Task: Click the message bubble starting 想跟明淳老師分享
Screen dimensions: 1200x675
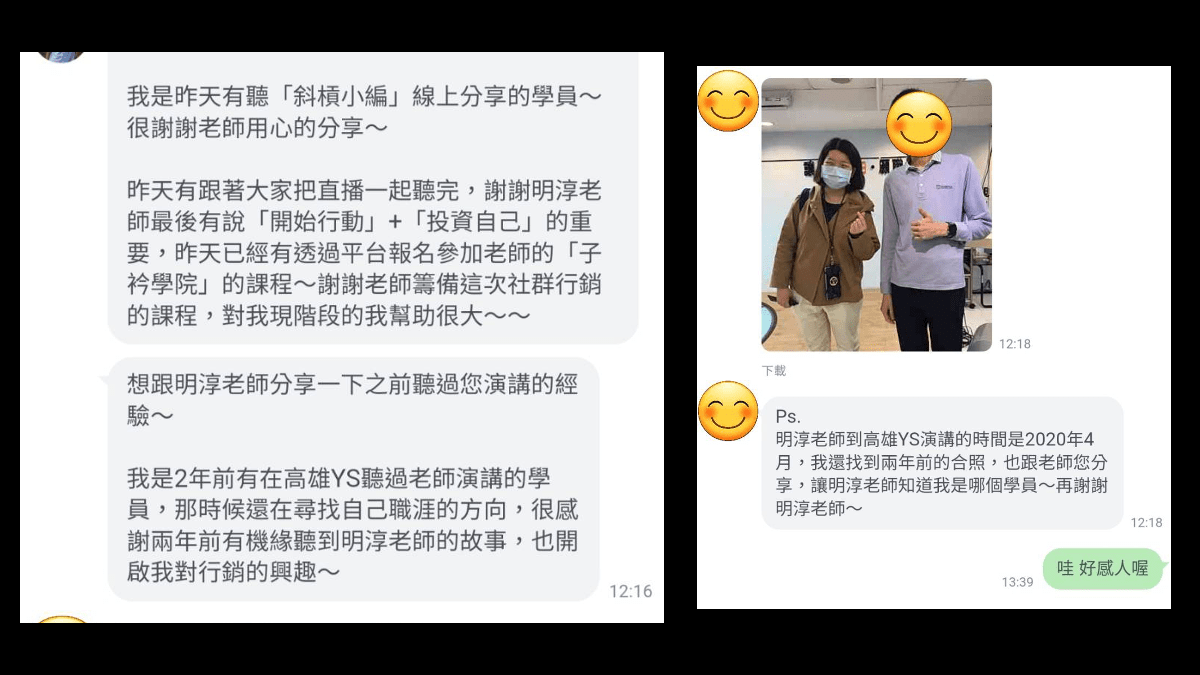Action: click(x=354, y=479)
